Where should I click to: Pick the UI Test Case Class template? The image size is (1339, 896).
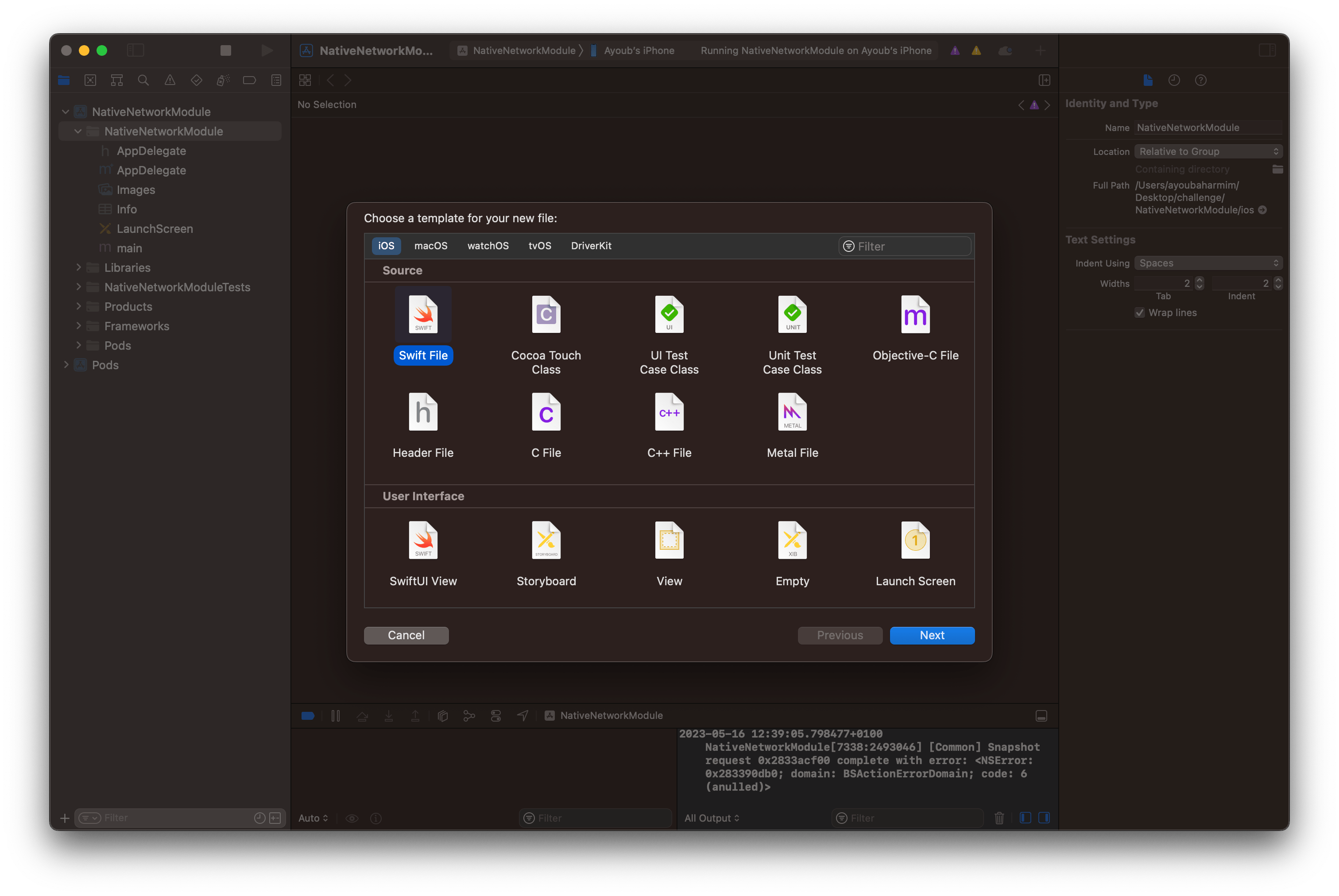click(x=669, y=335)
